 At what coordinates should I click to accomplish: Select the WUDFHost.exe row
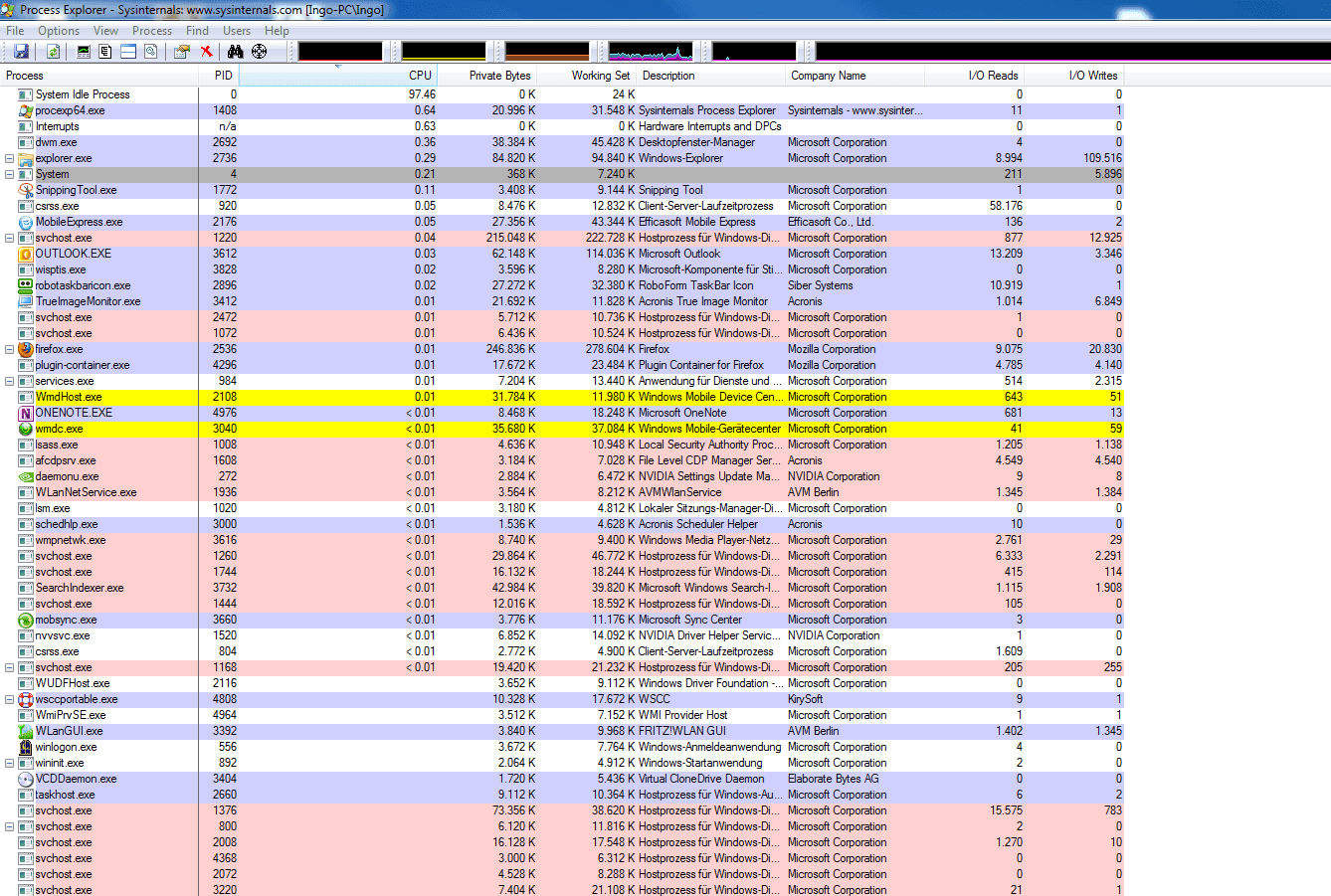coord(562,683)
